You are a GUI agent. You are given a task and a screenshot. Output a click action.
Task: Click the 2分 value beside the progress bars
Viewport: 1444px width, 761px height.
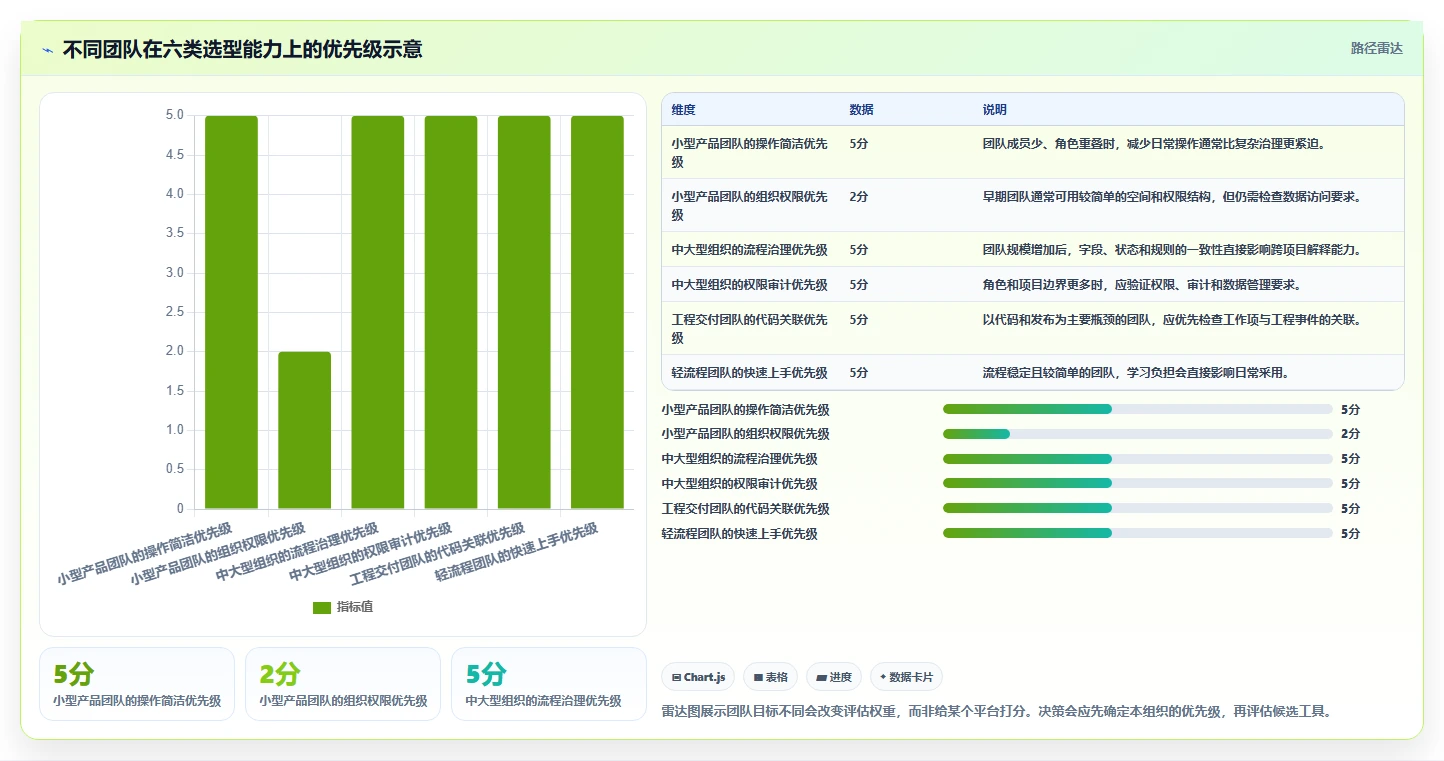click(x=1350, y=434)
